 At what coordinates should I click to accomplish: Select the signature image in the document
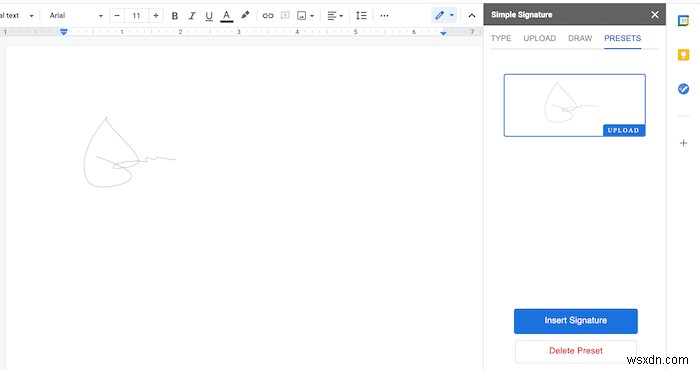[x=129, y=152]
